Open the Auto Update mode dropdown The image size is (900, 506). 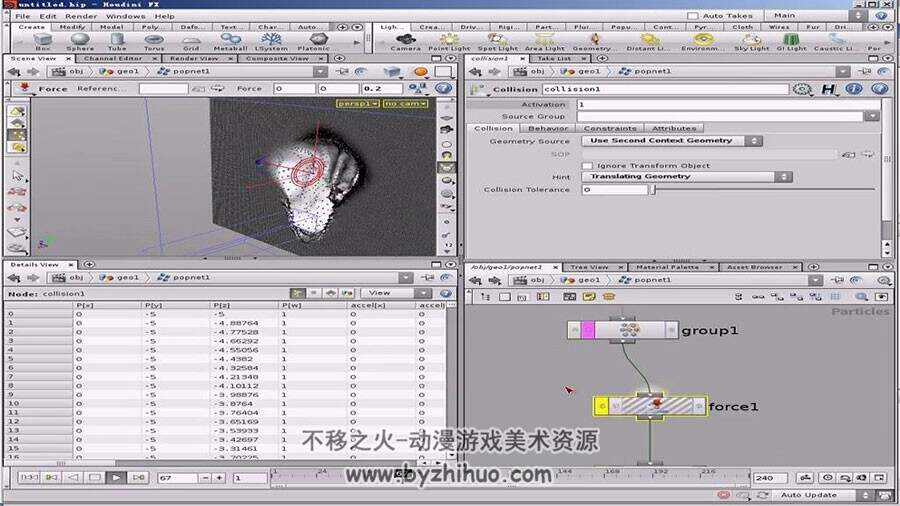coord(823,495)
